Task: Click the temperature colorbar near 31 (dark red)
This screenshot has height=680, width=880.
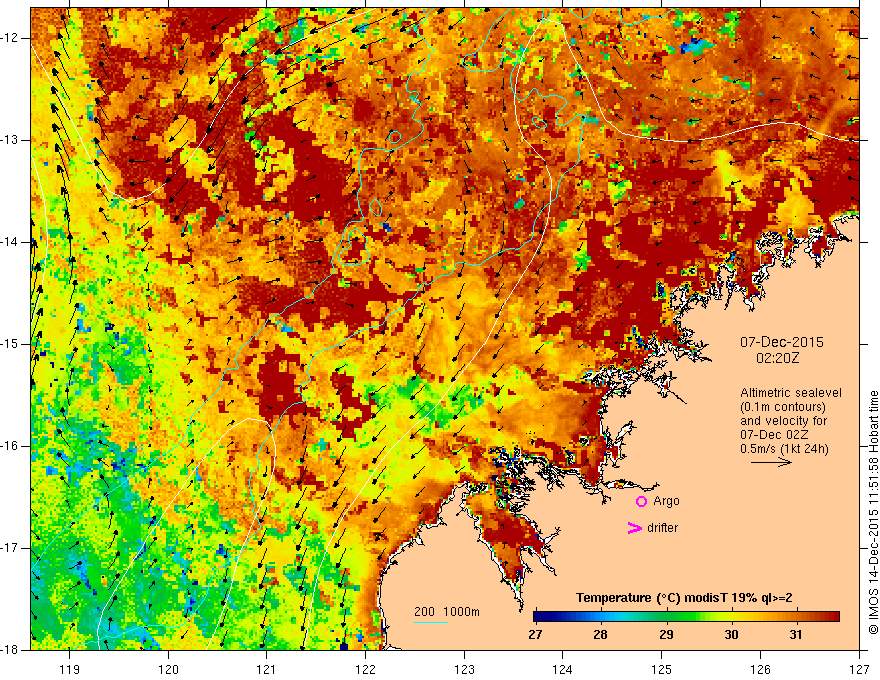Action: coord(796,617)
